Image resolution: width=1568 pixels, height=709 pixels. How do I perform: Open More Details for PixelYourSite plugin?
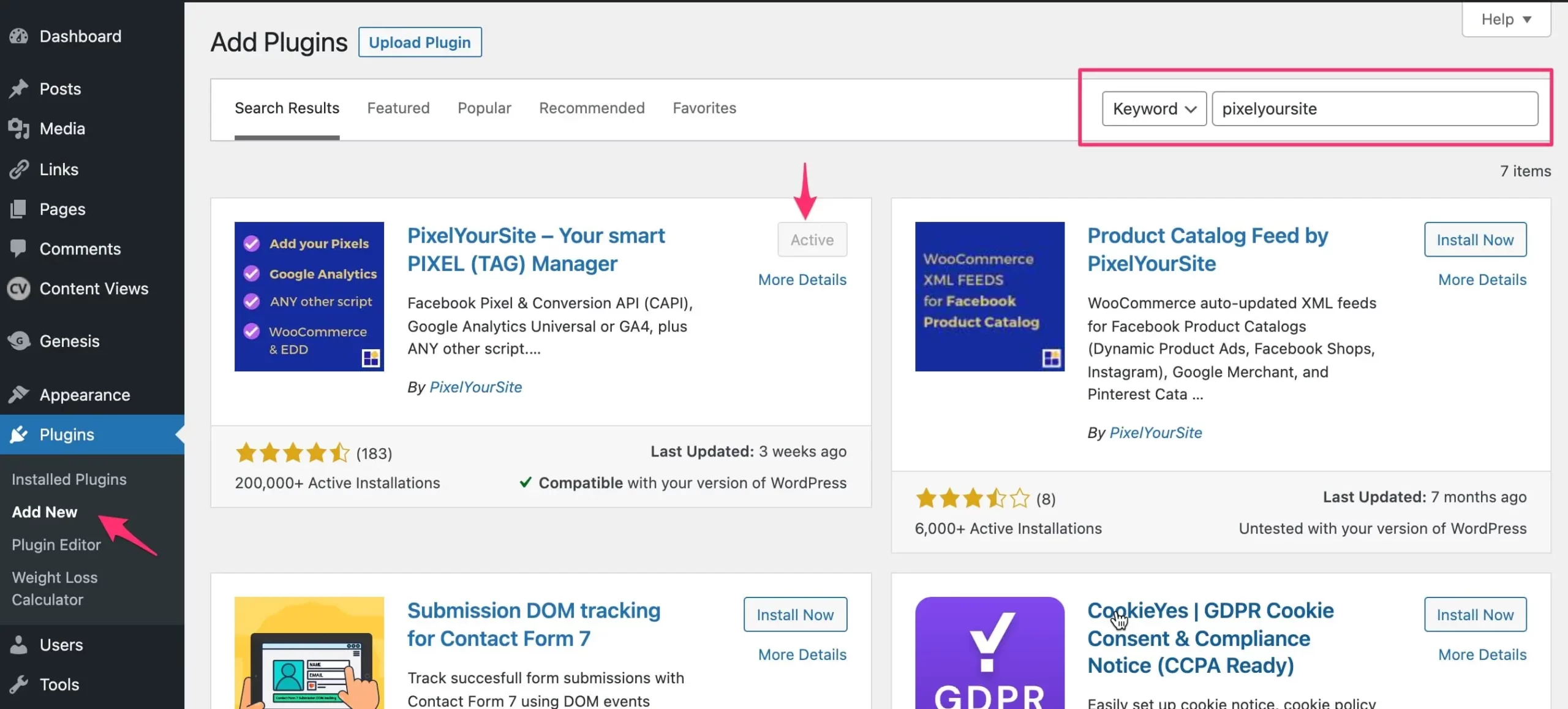(802, 279)
